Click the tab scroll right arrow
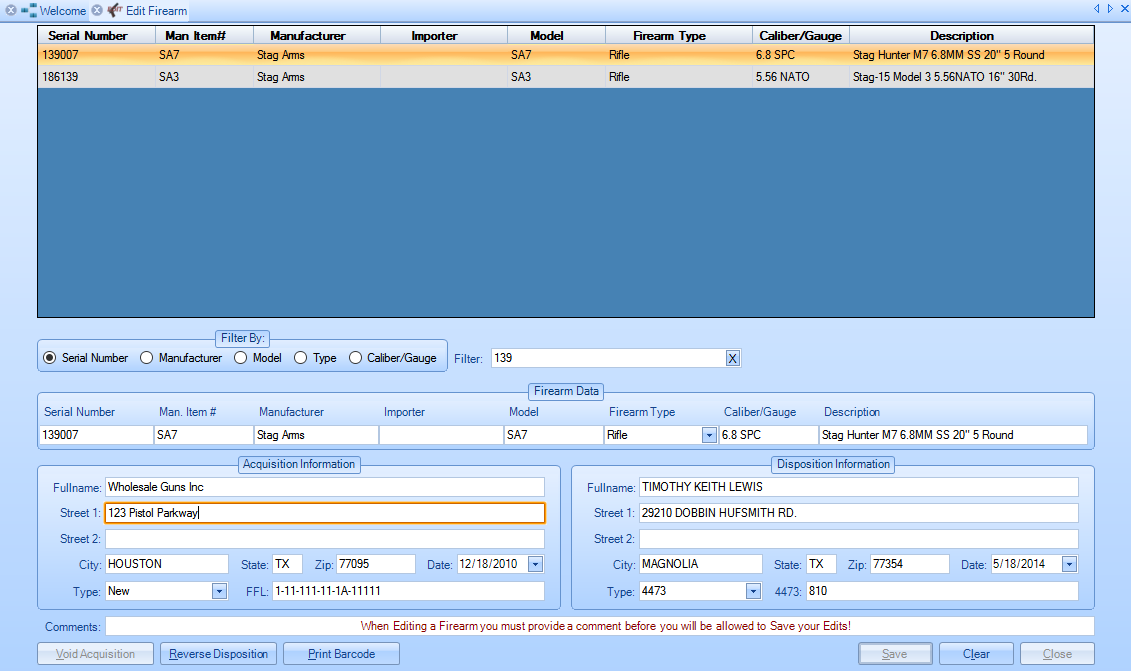Screen dimensions: 1131x671 [x=1110, y=9]
